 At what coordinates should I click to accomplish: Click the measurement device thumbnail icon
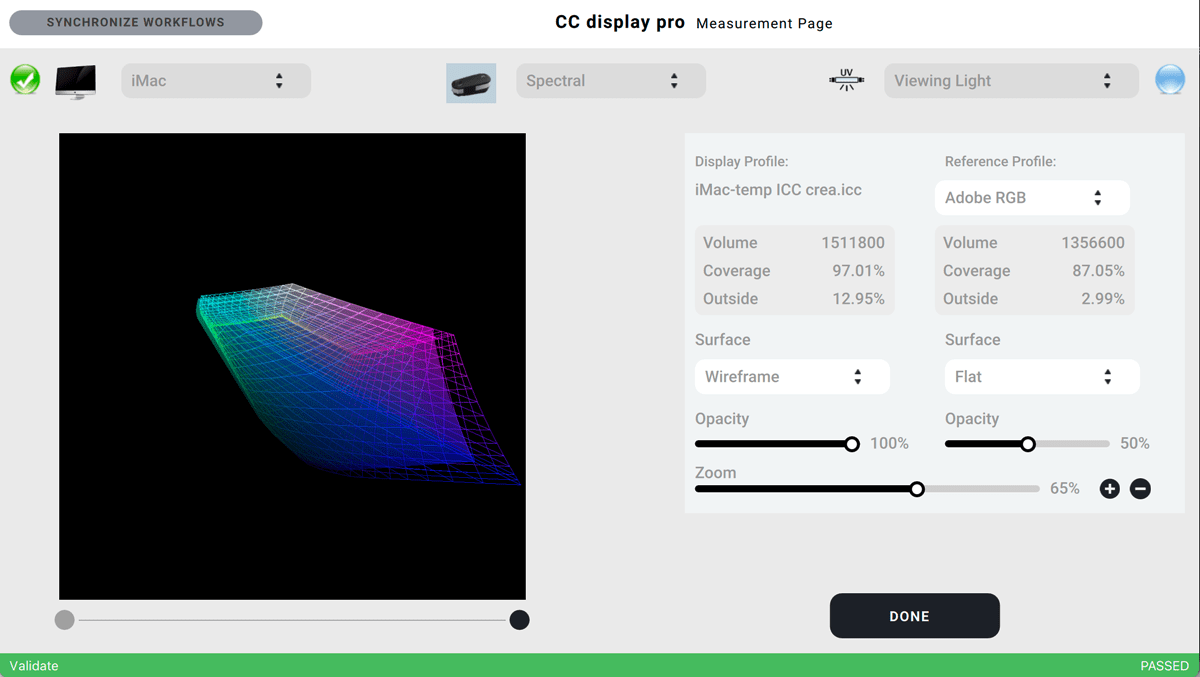pos(470,81)
